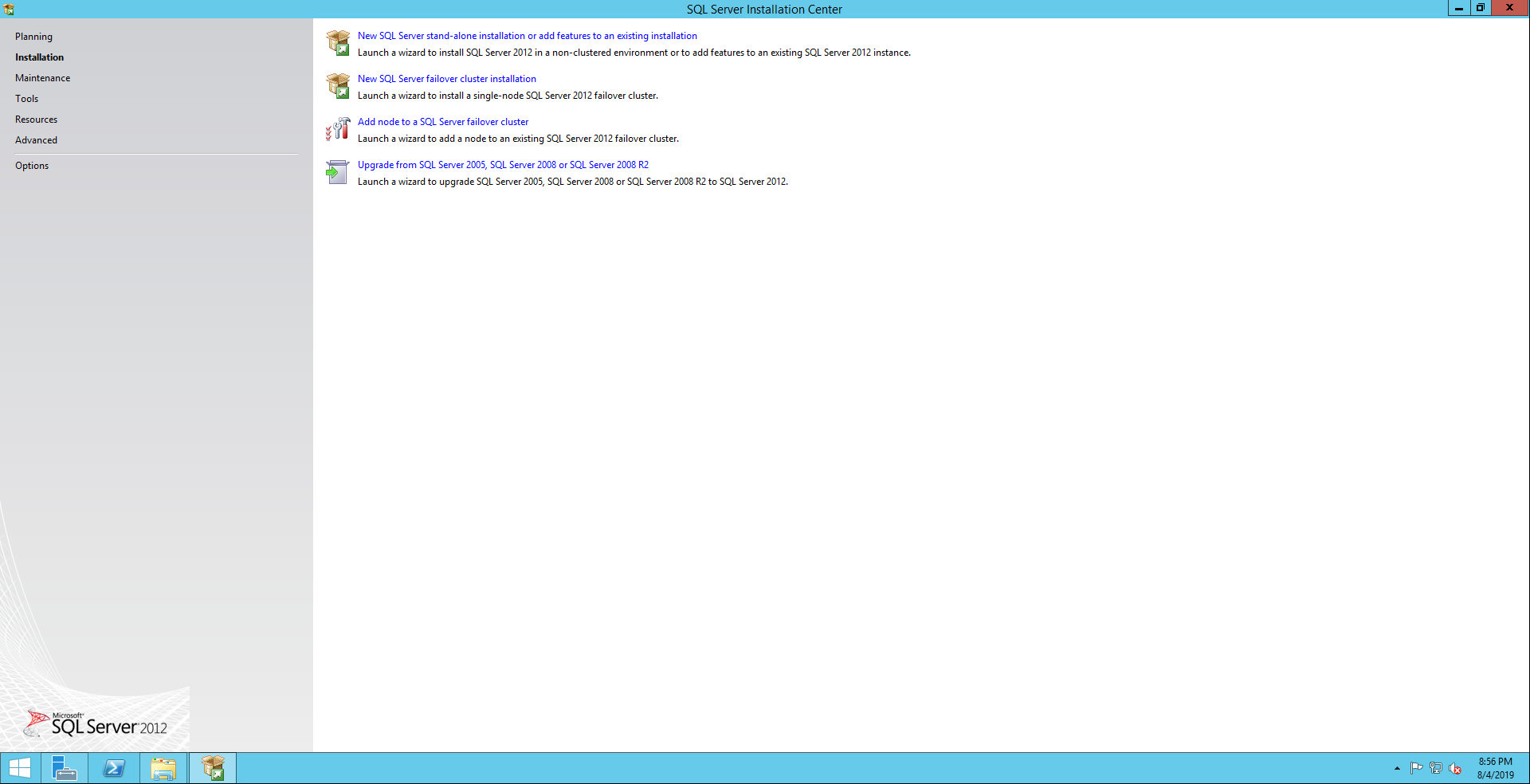The height and width of the screenshot is (784, 1530).
Task: Open New SQL Server failover cluster installation
Action: click(x=446, y=79)
